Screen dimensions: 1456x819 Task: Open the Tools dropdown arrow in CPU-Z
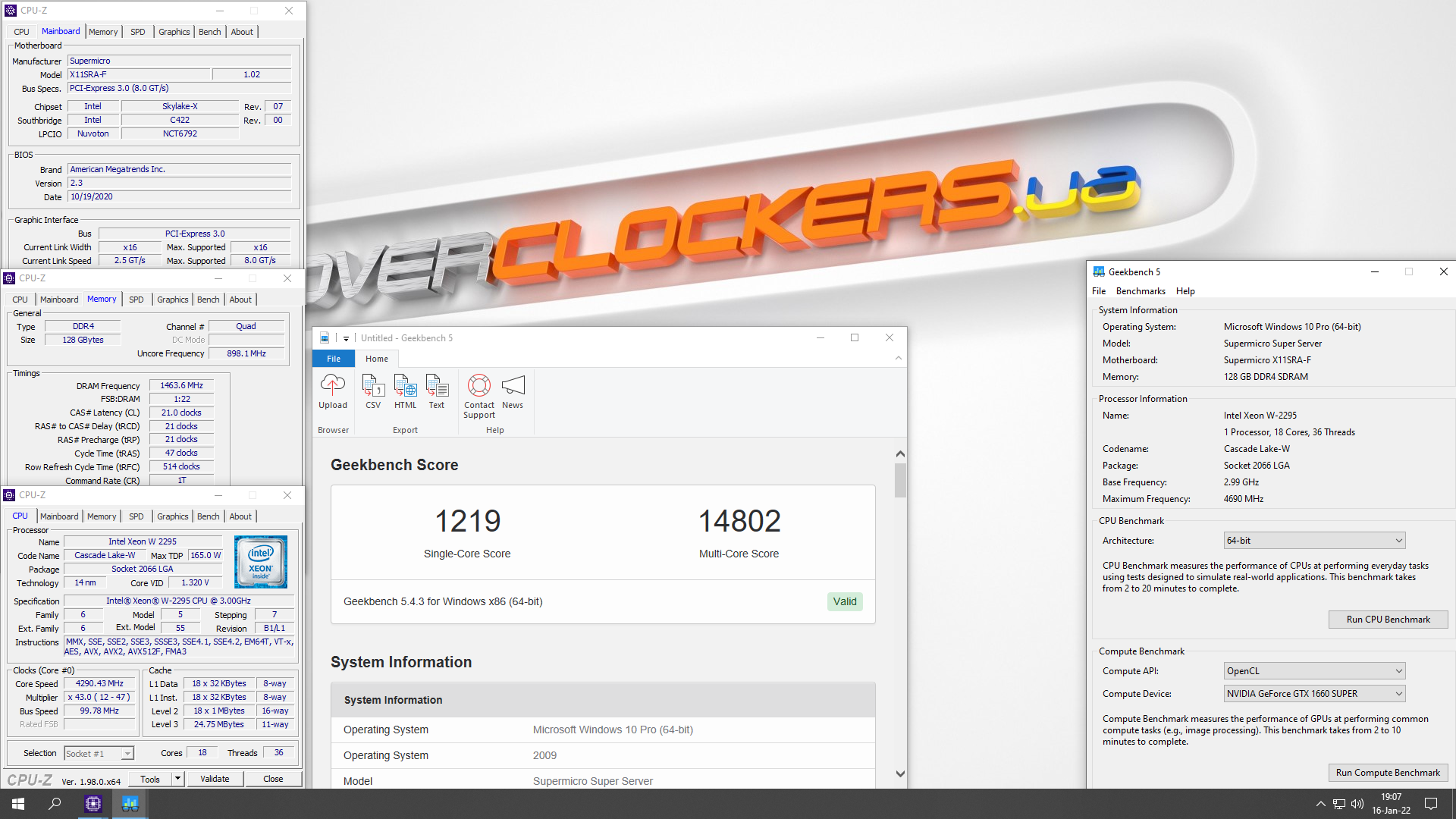[x=177, y=779]
